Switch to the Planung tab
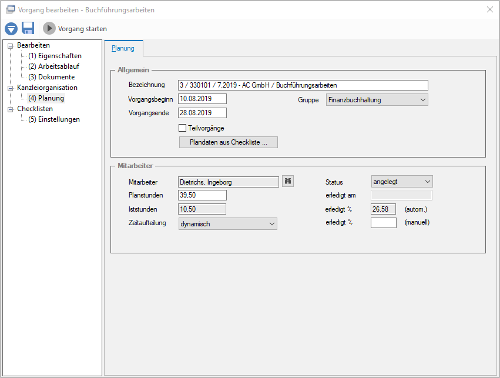Image resolution: width=500 pixels, height=378 pixels. (x=123, y=48)
